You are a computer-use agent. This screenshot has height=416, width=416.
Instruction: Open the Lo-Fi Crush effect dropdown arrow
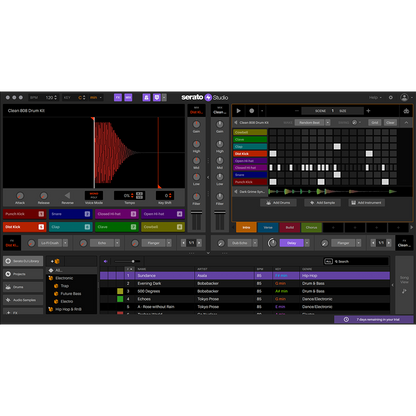(x=66, y=243)
